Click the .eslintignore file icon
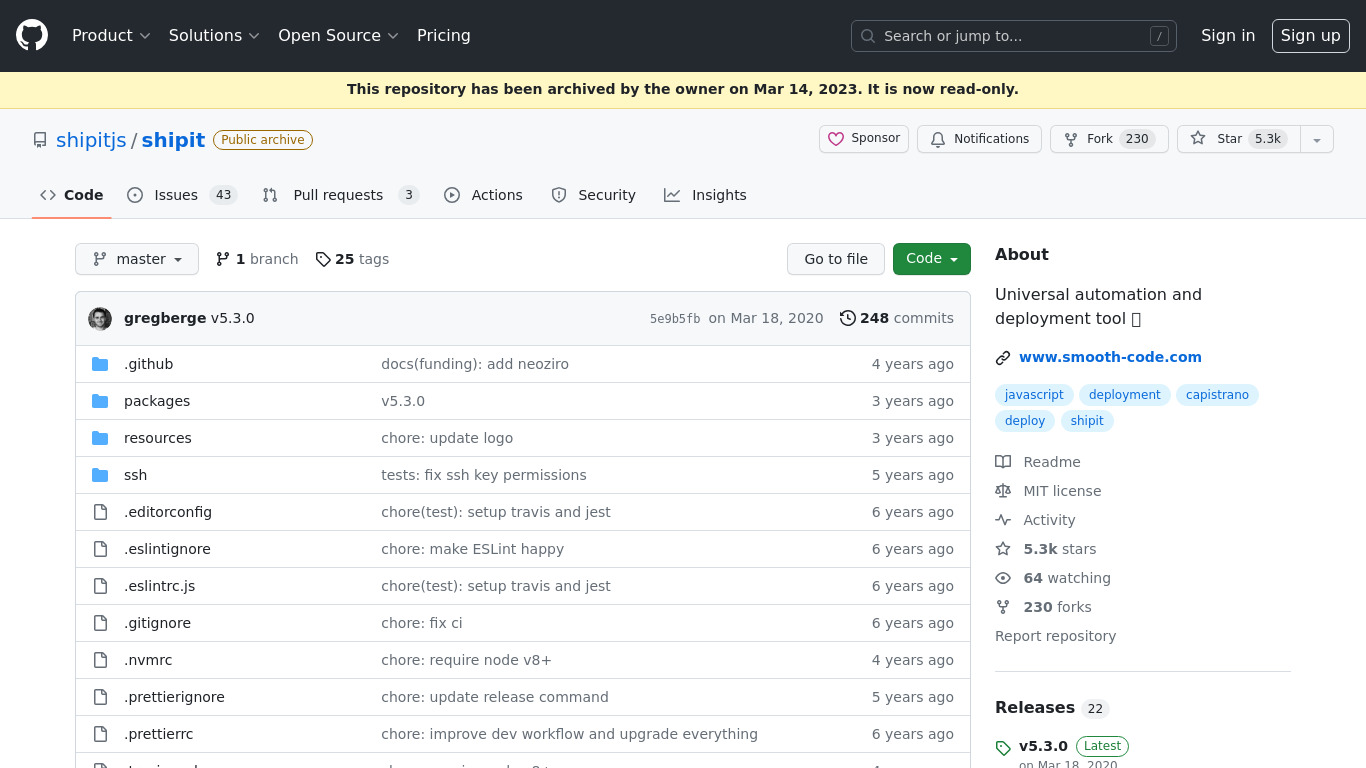 point(100,549)
